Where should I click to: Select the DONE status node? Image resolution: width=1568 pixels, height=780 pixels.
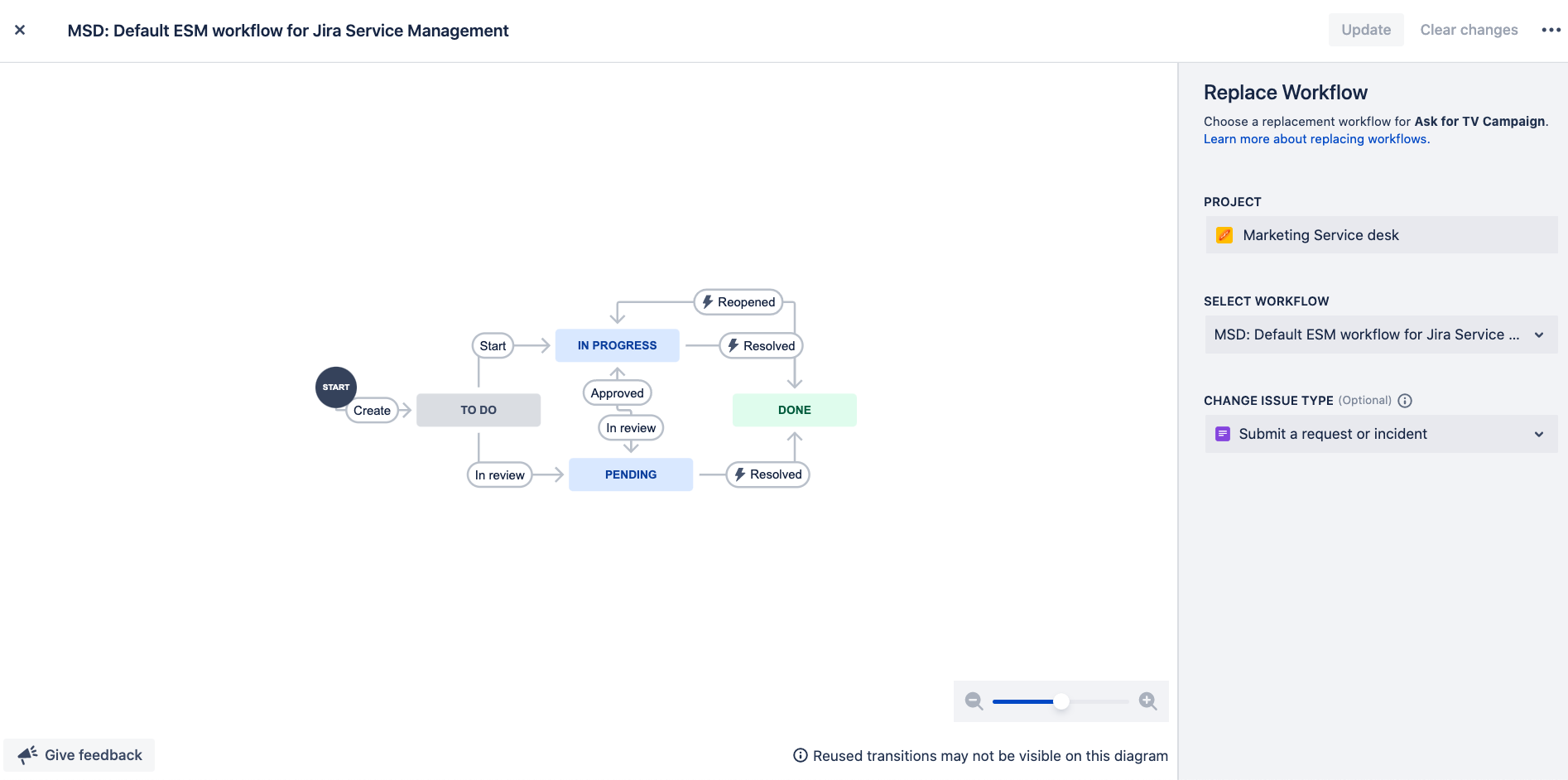pyautogui.click(x=794, y=410)
